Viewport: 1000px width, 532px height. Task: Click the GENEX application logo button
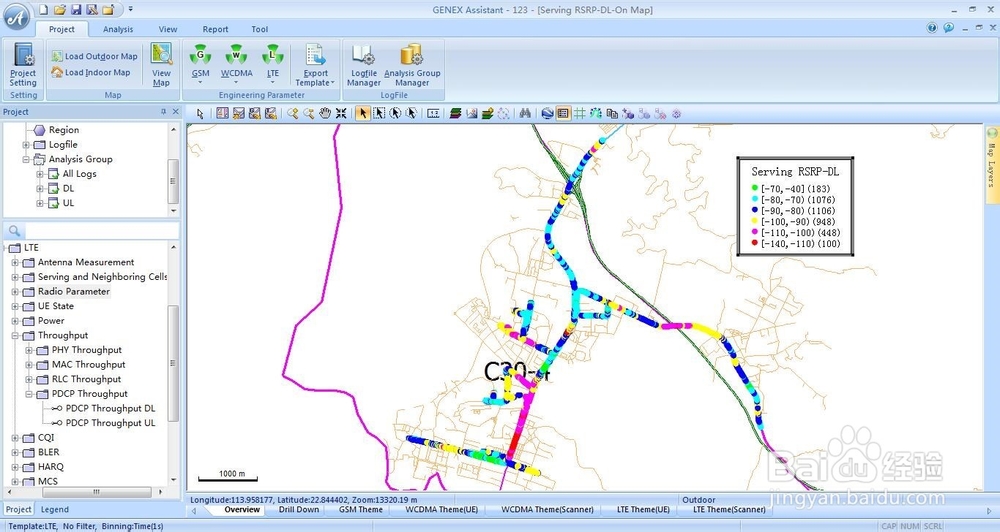pyautogui.click(x=17, y=17)
